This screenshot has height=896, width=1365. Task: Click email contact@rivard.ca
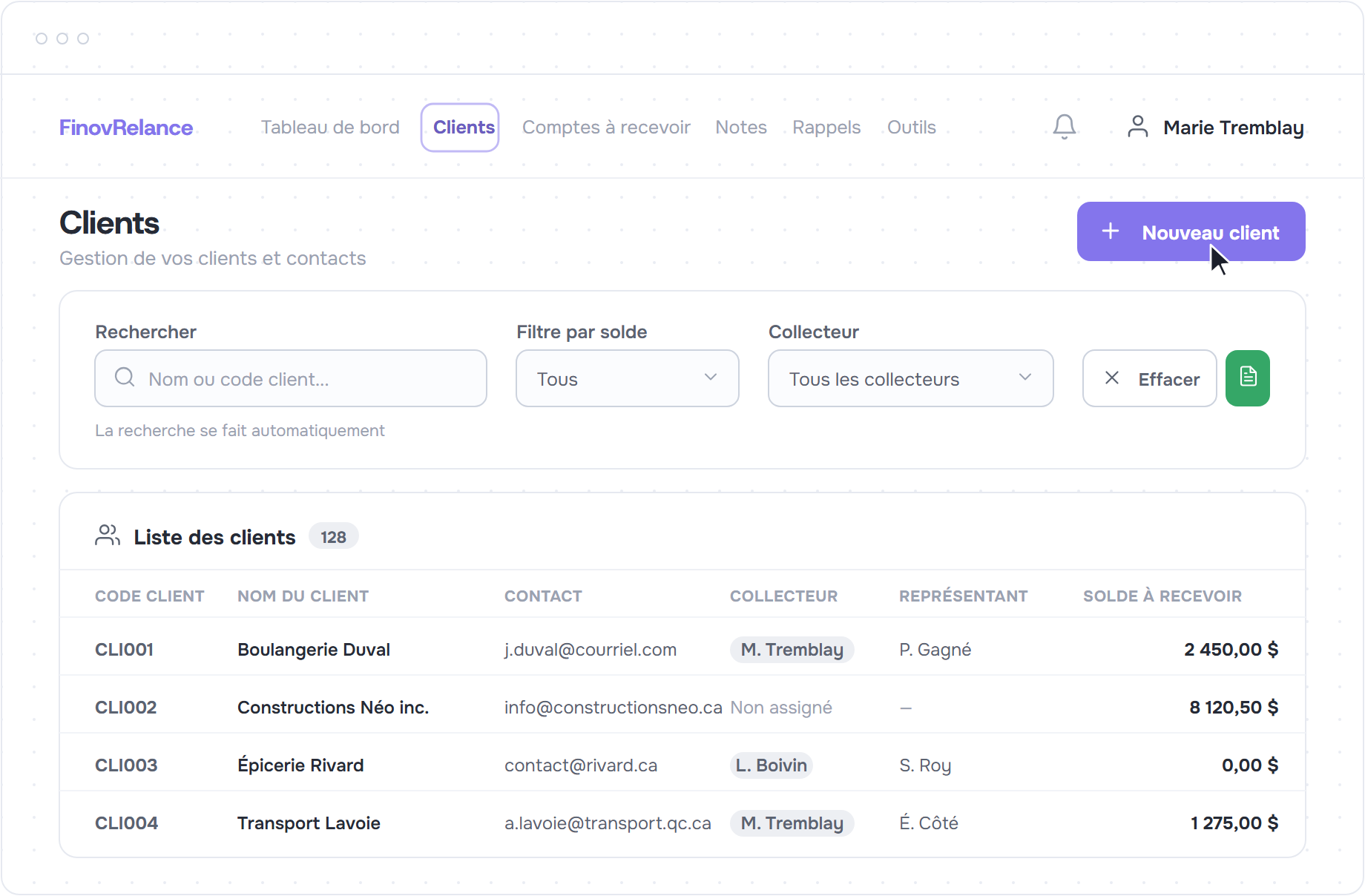coord(581,765)
